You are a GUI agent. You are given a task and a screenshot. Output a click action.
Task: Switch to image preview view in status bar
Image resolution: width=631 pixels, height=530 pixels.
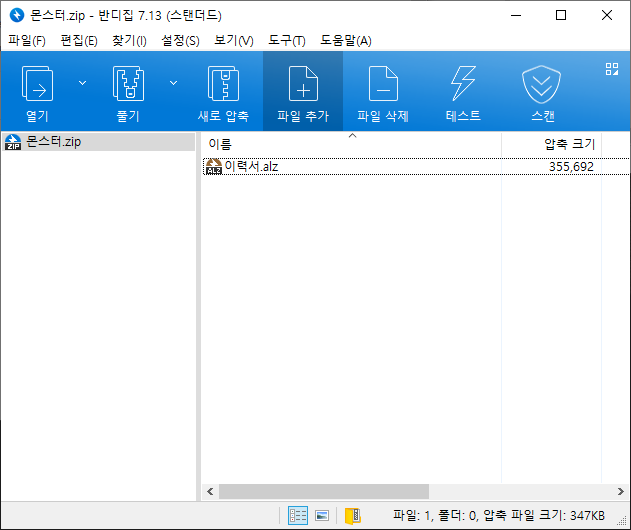[322, 516]
